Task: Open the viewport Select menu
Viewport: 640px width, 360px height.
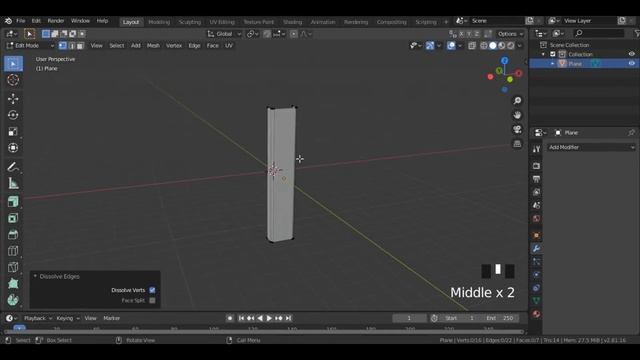Action: [116, 46]
